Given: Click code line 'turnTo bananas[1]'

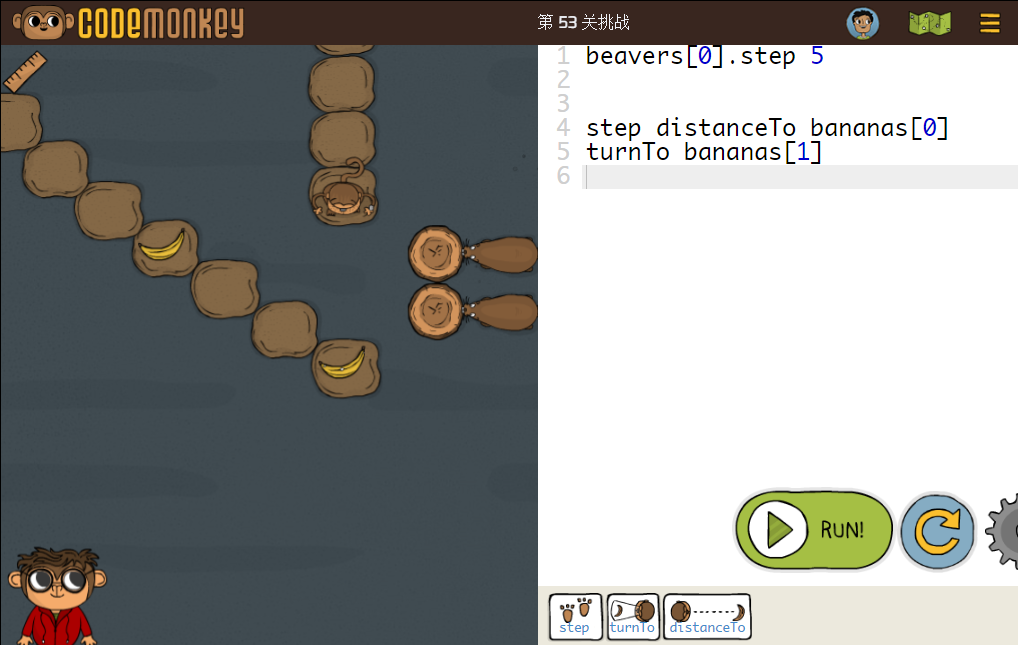Looking at the screenshot, I should pyautogui.click(x=704, y=152).
